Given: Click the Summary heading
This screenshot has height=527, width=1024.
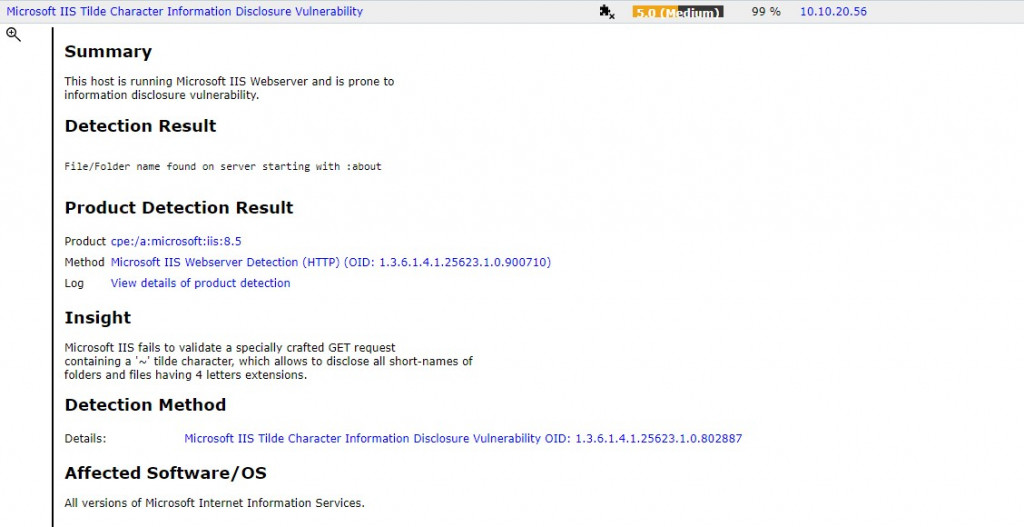Looking at the screenshot, I should tap(108, 52).
